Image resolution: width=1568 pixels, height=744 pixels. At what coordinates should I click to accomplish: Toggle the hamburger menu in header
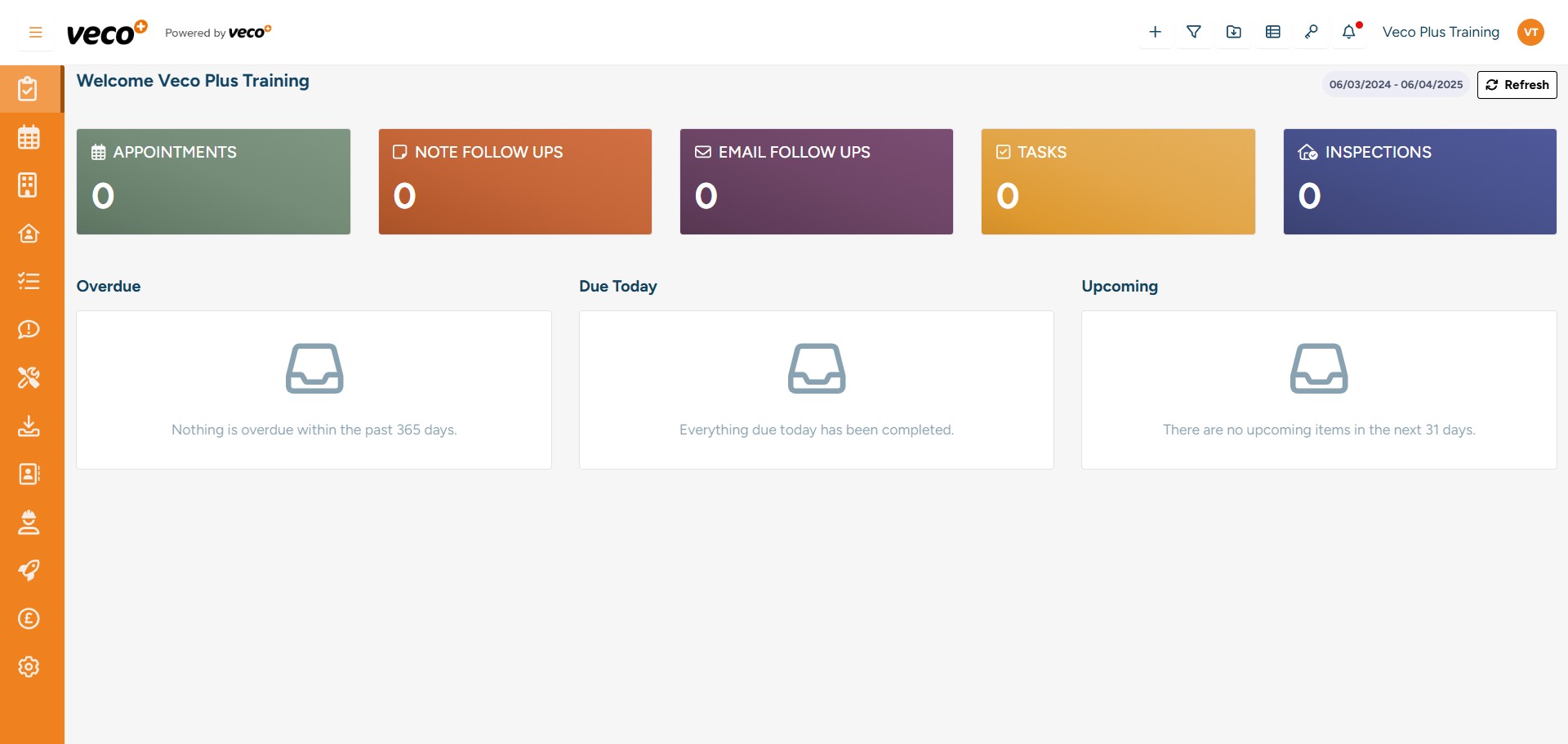tap(35, 33)
